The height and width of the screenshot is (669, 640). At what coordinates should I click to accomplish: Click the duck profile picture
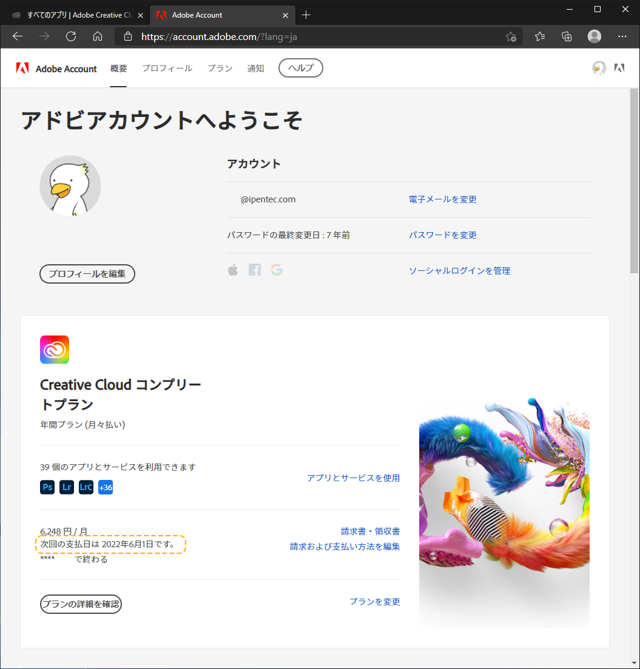tap(70, 186)
